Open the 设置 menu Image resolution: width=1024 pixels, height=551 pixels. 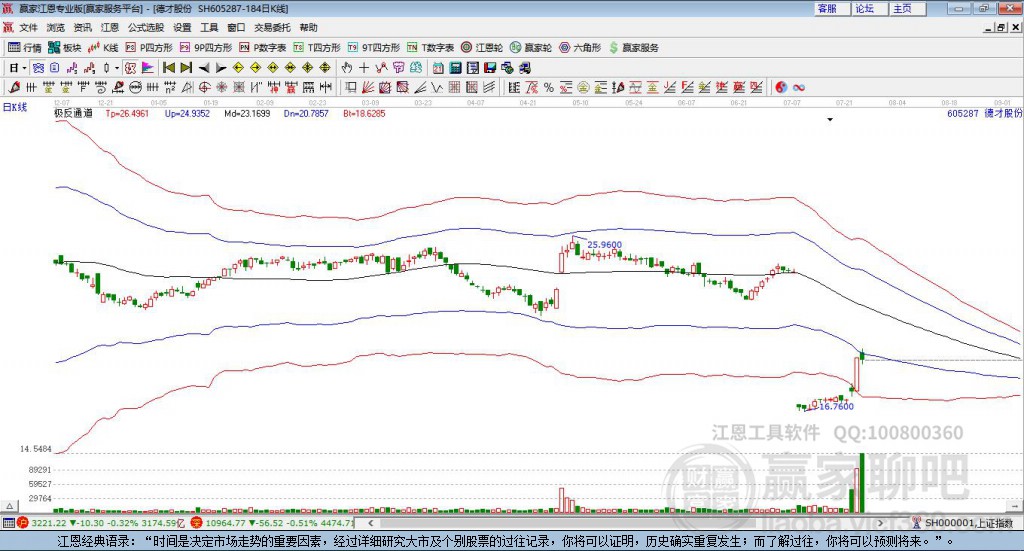tap(182, 27)
